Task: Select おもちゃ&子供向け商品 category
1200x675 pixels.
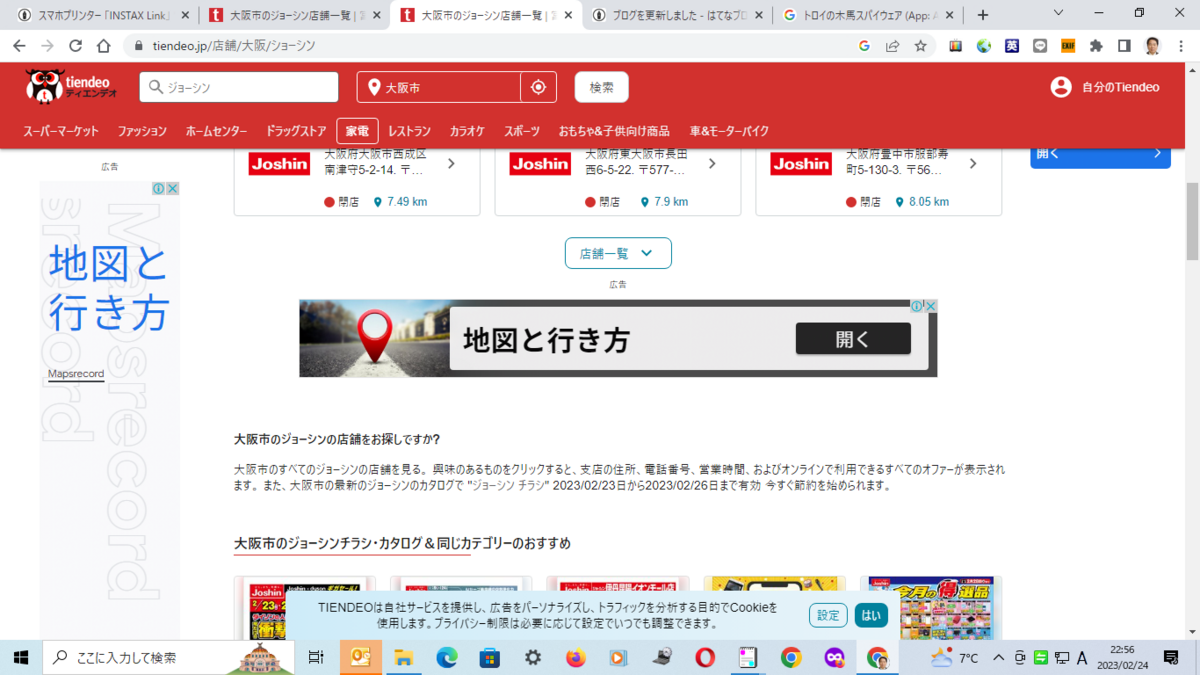Action: pyautogui.click(x=614, y=131)
